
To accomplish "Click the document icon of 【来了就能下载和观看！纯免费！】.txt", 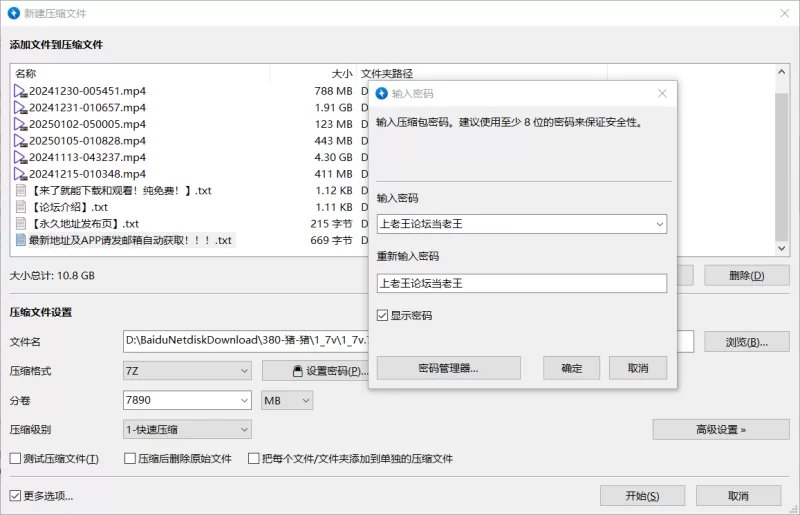I will coord(21,190).
